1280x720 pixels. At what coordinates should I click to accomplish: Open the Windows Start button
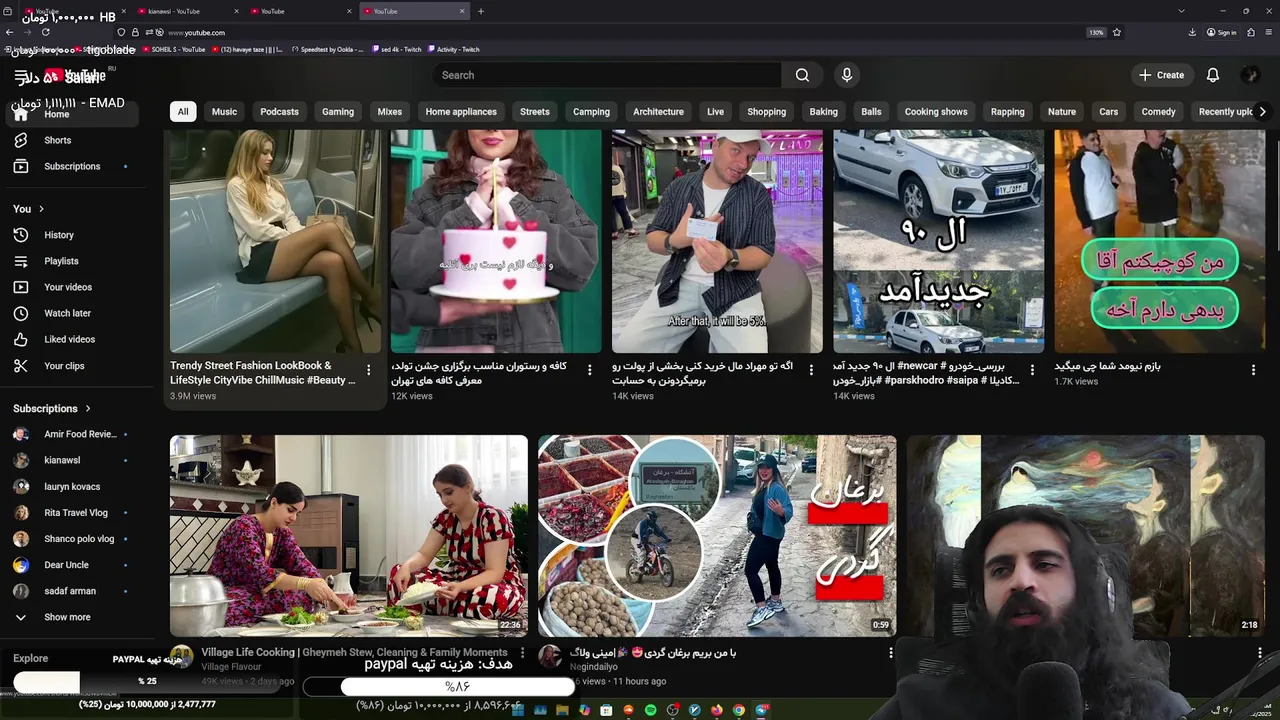518,710
